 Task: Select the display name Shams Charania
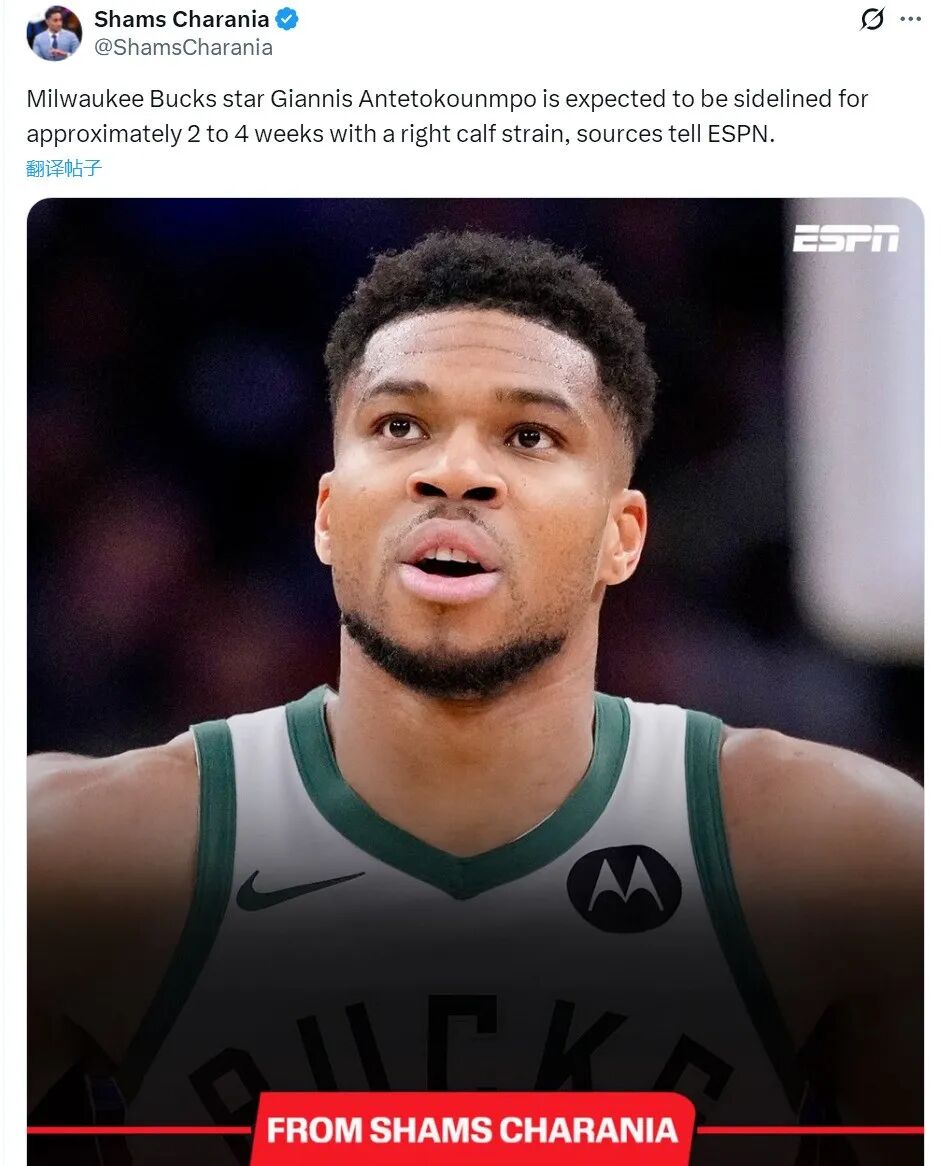click(181, 19)
